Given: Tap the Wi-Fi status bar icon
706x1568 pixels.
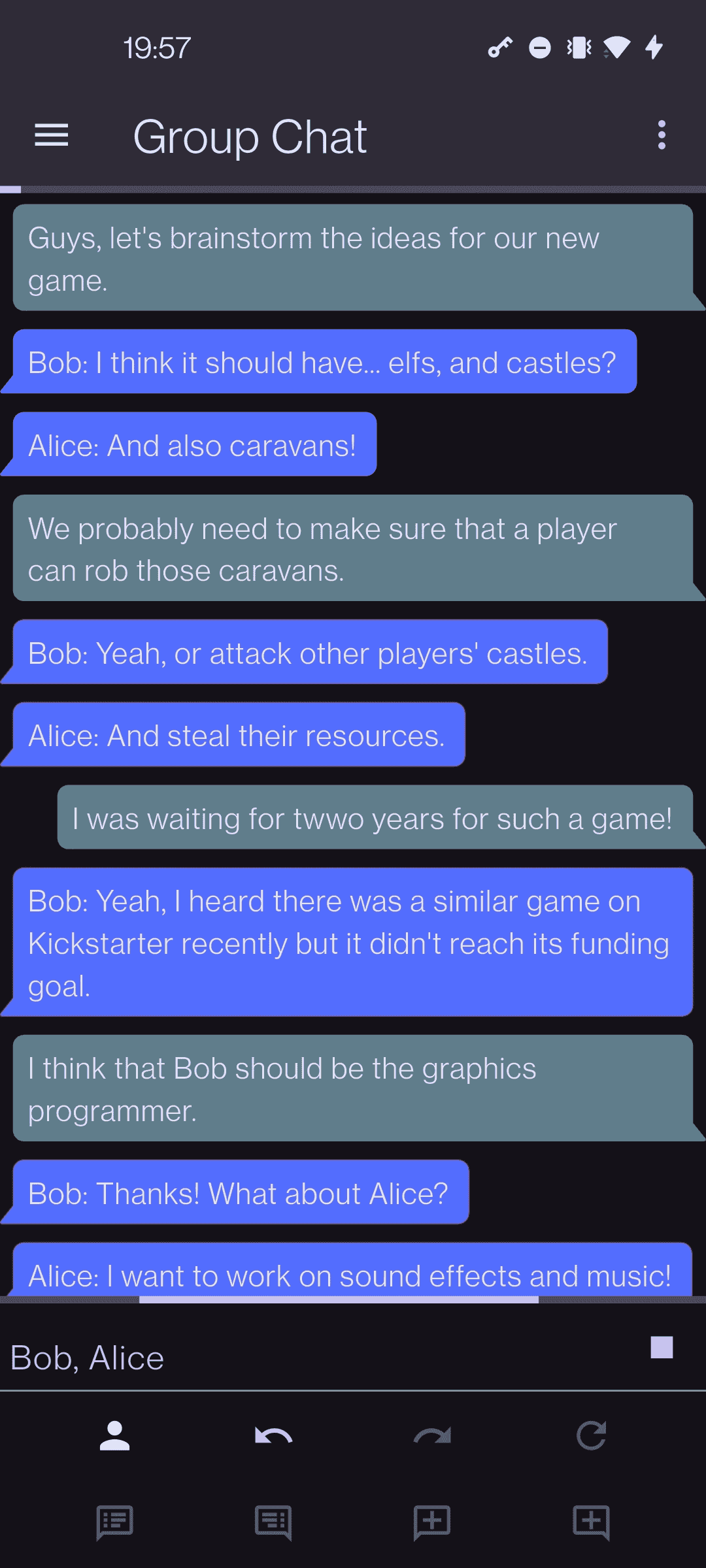Looking at the screenshot, I should tap(616, 47).
